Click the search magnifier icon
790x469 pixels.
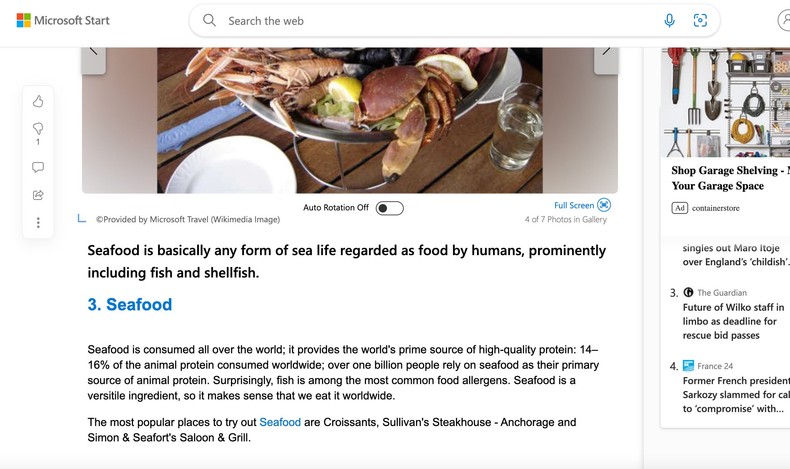[209, 20]
